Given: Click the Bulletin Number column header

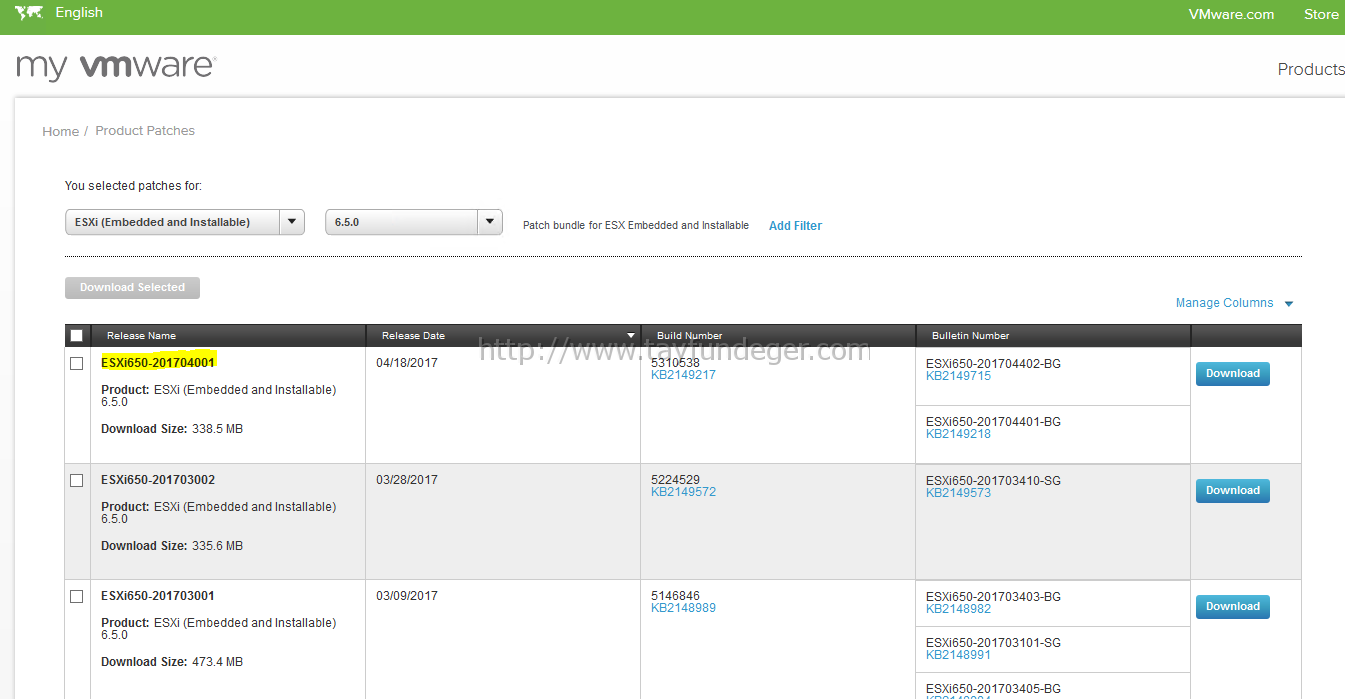Looking at the screenshot, I should (x=970, y=336).
